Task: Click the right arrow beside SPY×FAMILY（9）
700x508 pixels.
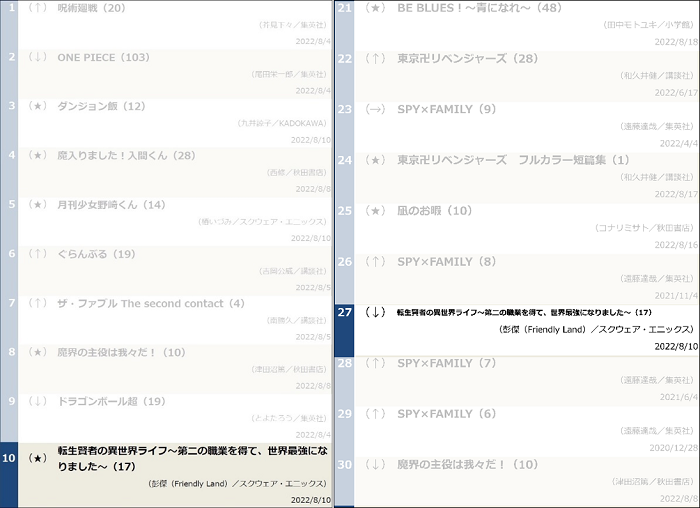Action: [375, 109]
